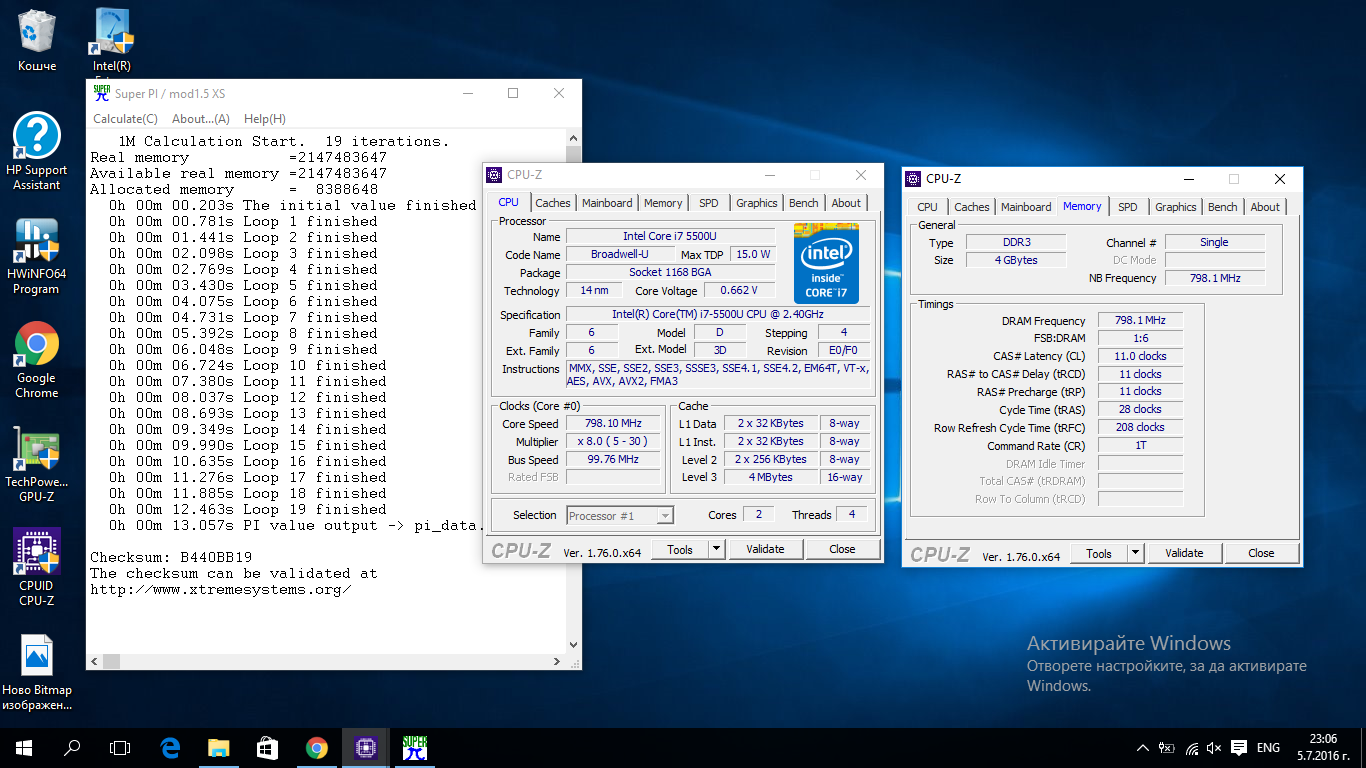Launch HWiNFO64 Program desktop shortcut

pos(37,257)
